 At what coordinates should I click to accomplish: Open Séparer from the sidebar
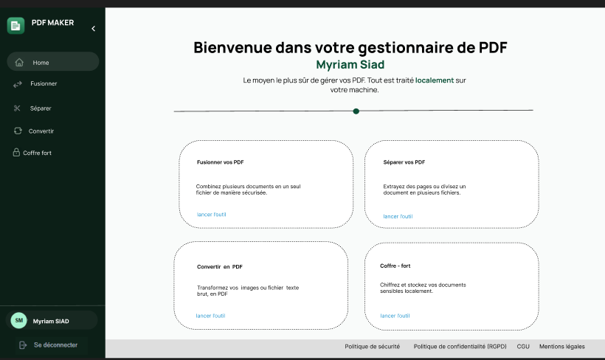41,108
